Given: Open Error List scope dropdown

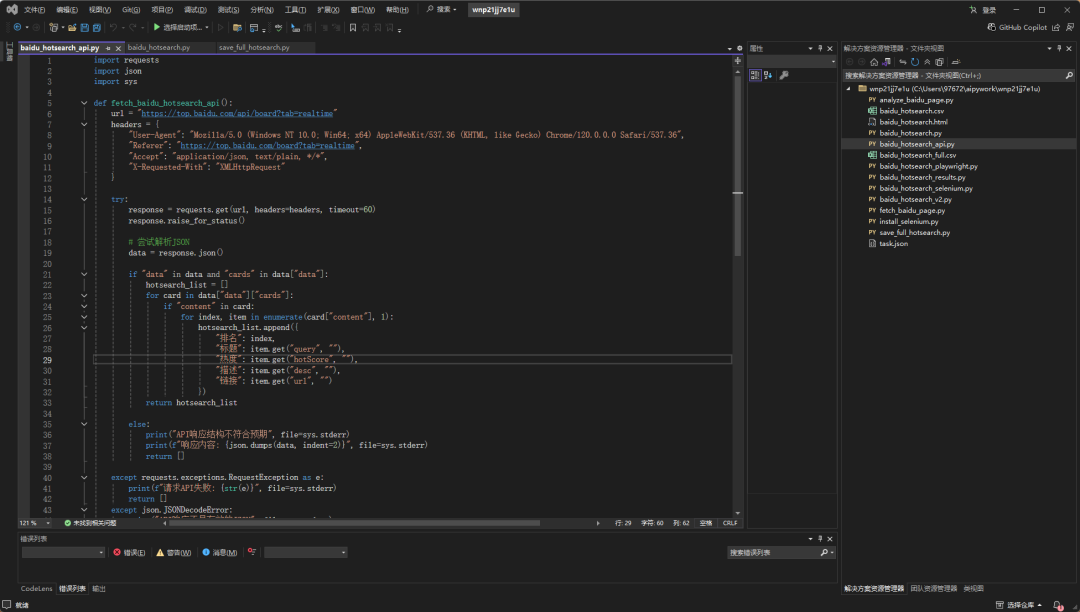Looking at the screenshot, I should pos(63,552).
